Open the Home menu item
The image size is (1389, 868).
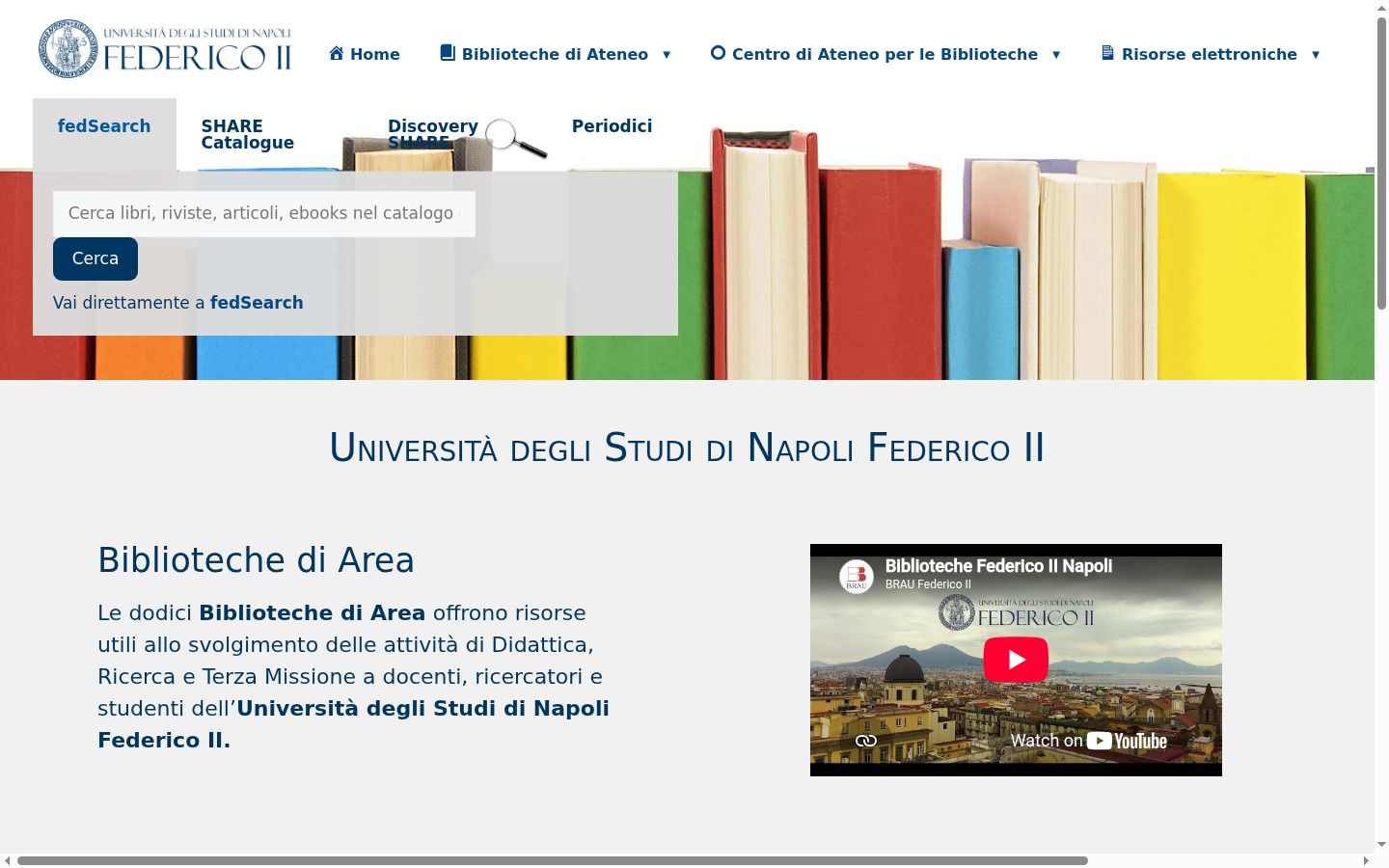coord(365,54)
